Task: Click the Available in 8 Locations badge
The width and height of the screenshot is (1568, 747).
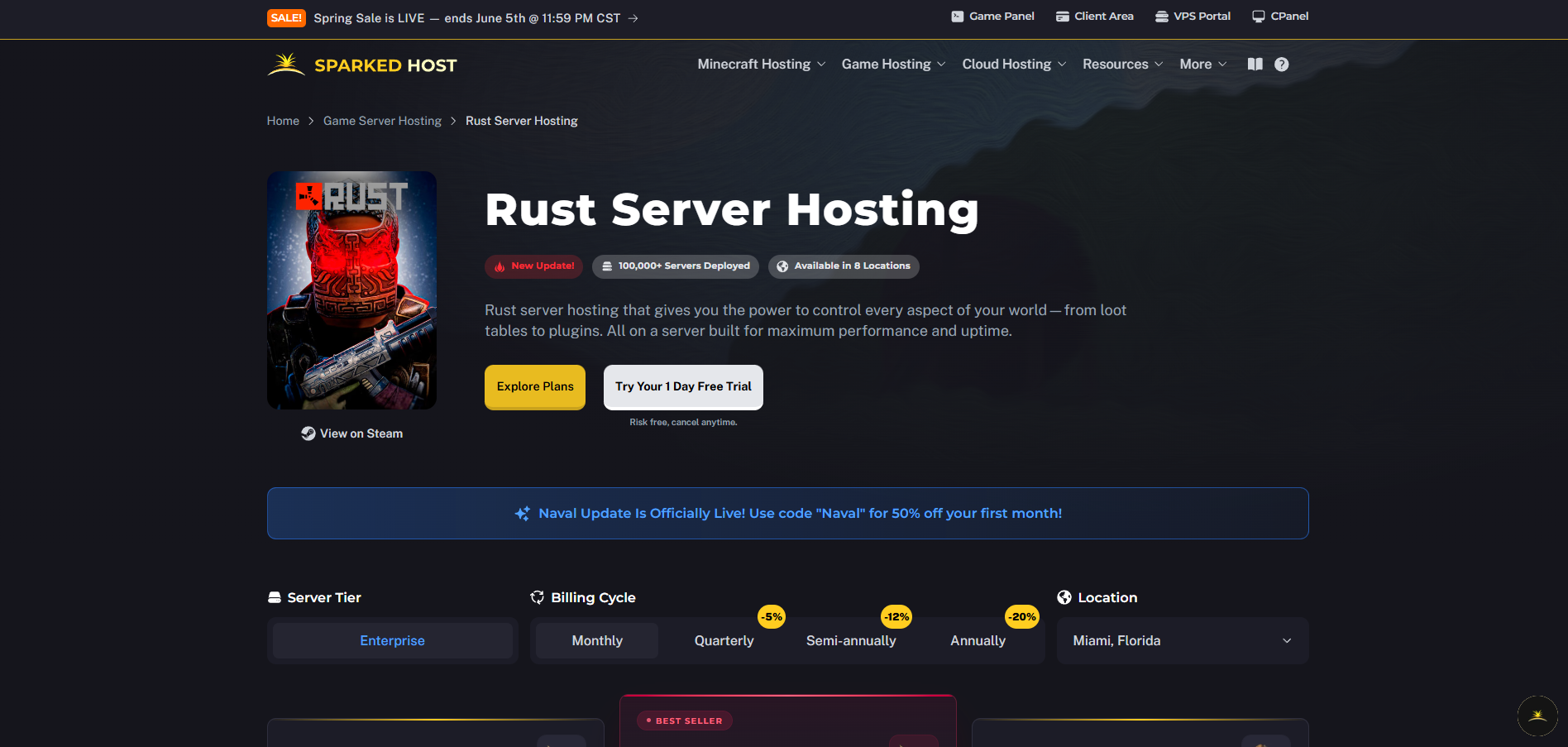Action: pos(844,266)
